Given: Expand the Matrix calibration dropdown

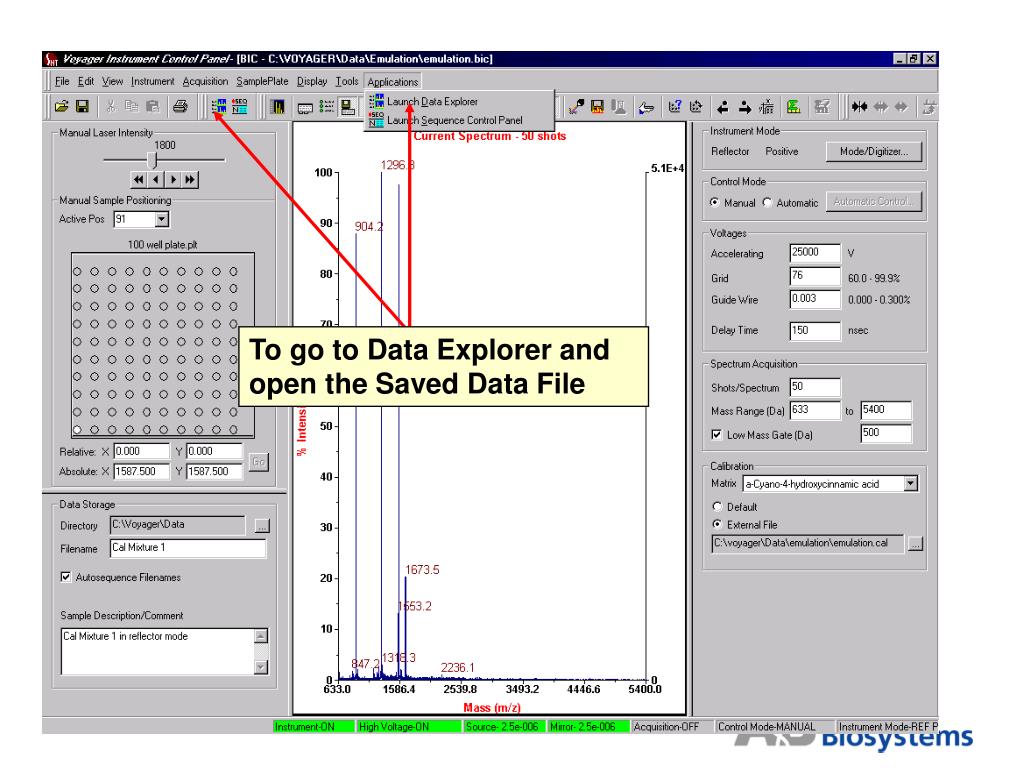Looking at the screenshot, I should pyautogui.click(x=910, y=484).
